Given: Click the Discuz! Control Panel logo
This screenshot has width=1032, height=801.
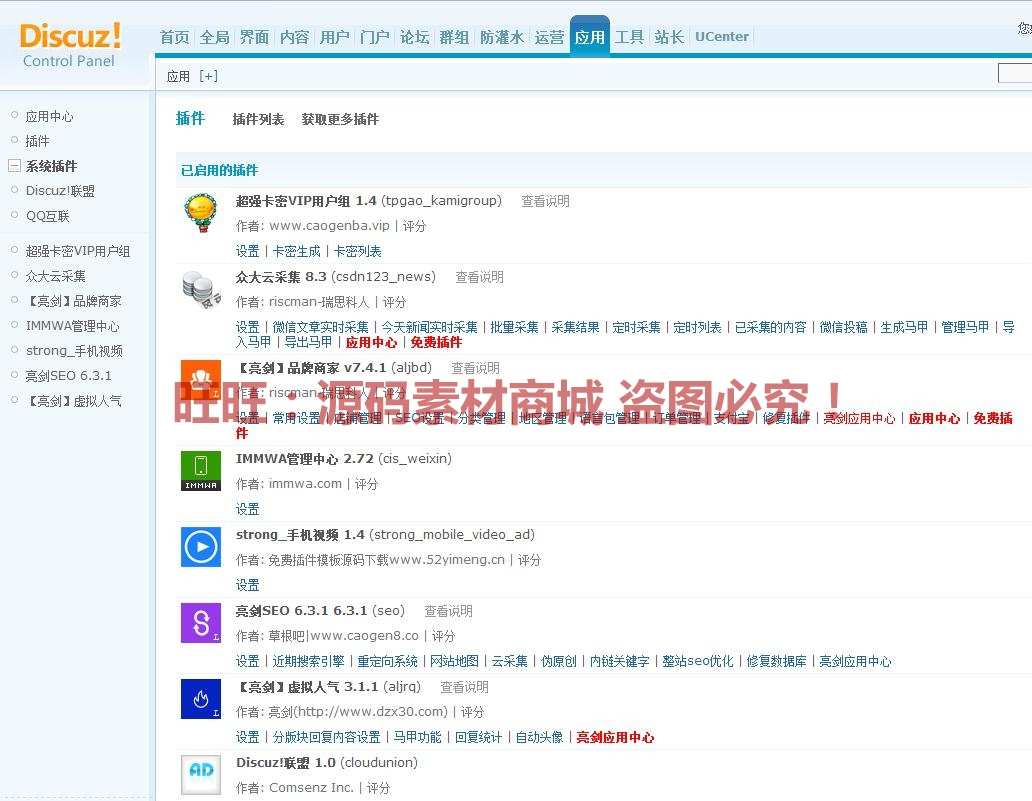Looking at the screenshot, I should tap(70, 45).
